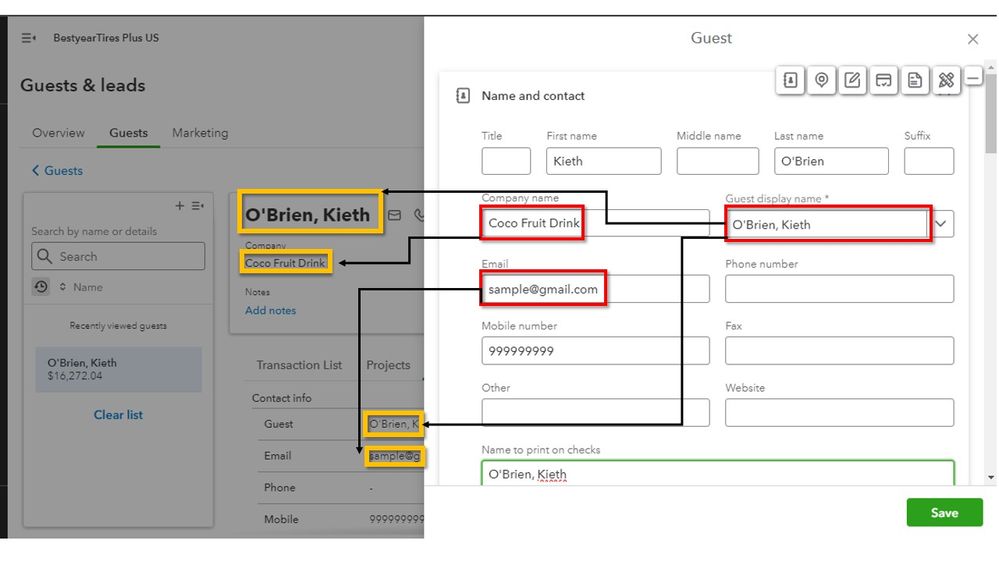
Task: Open the guest list options icon
Action: (198, 206)
